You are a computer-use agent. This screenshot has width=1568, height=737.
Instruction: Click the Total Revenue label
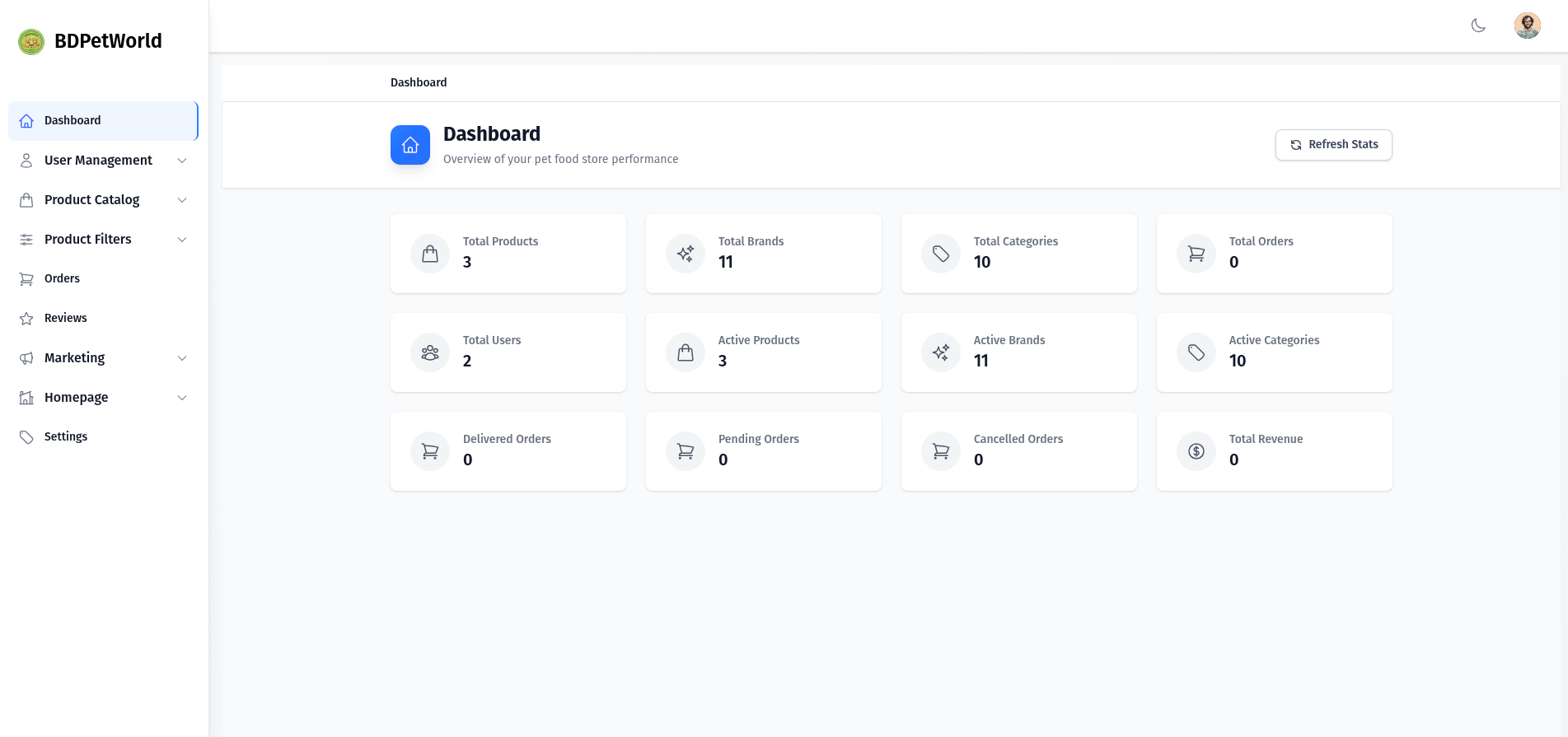[x=1266, y=439]
